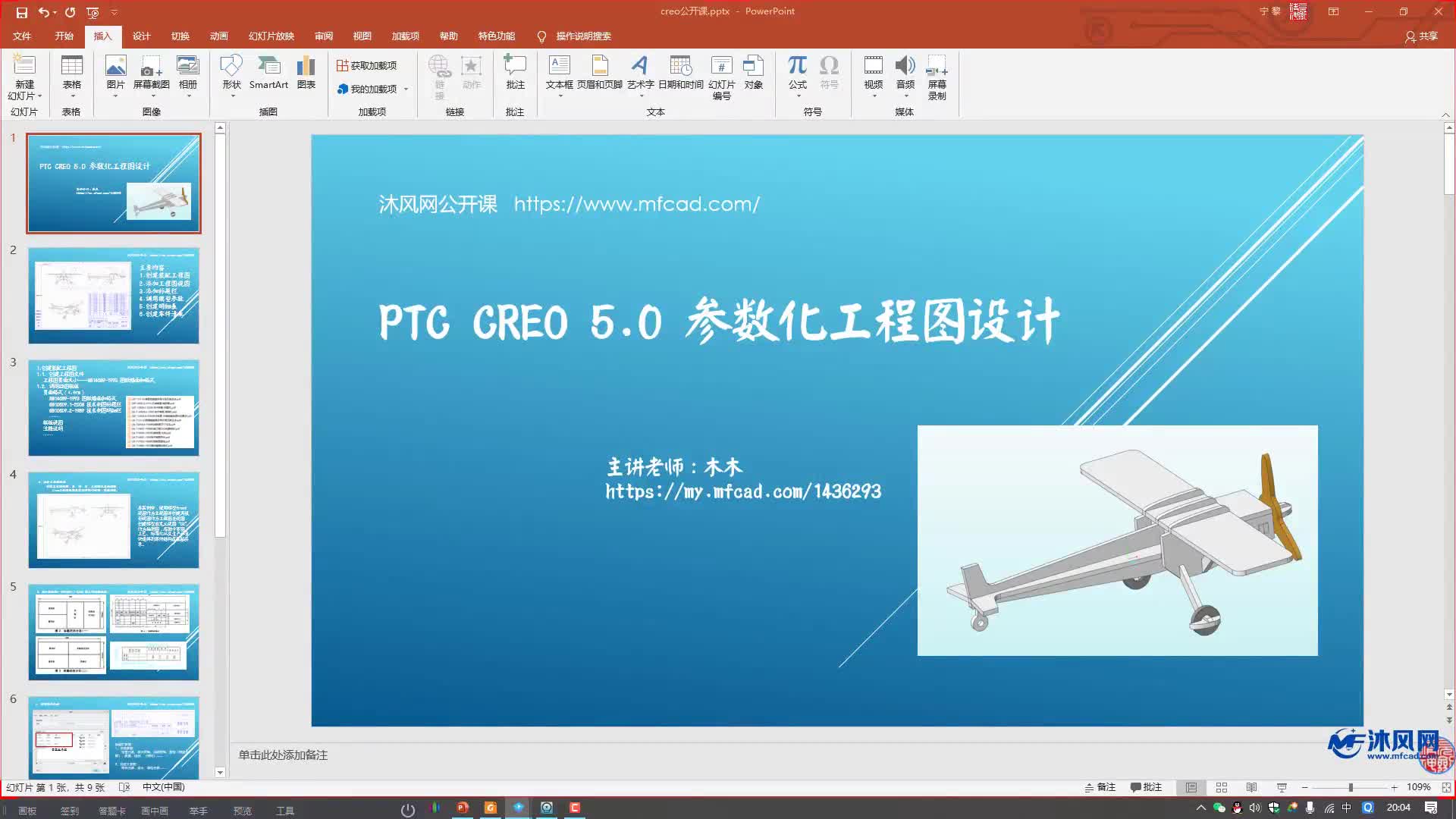
Task: Select slide 2 thumbnail
Action: tap(114, 296)
